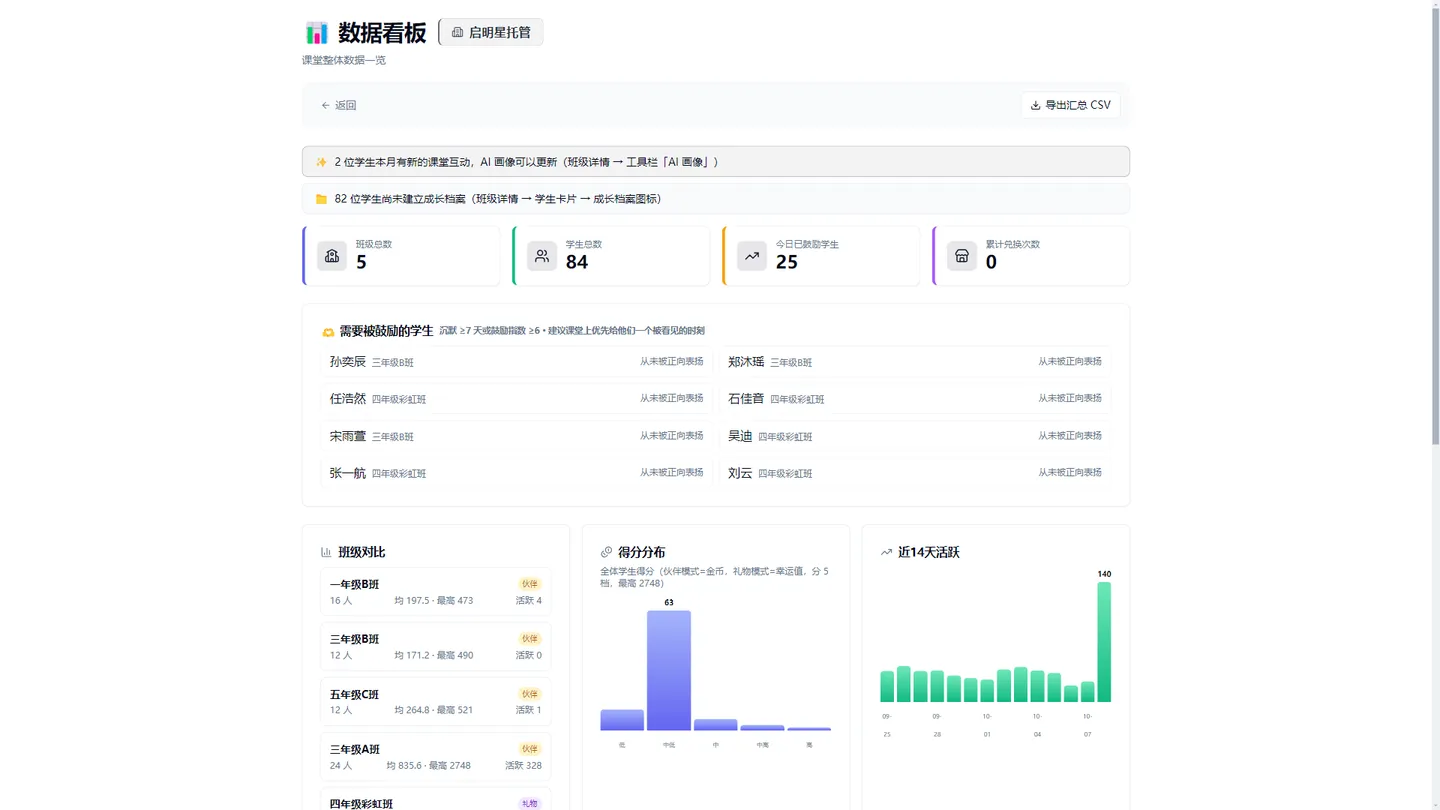Click the page's vertical scrollbar

coord(1435,225)
